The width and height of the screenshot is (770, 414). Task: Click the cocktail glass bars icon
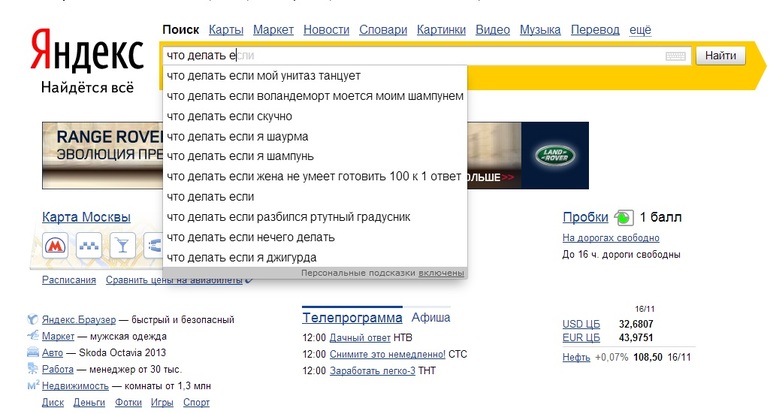tap(121, 245)
